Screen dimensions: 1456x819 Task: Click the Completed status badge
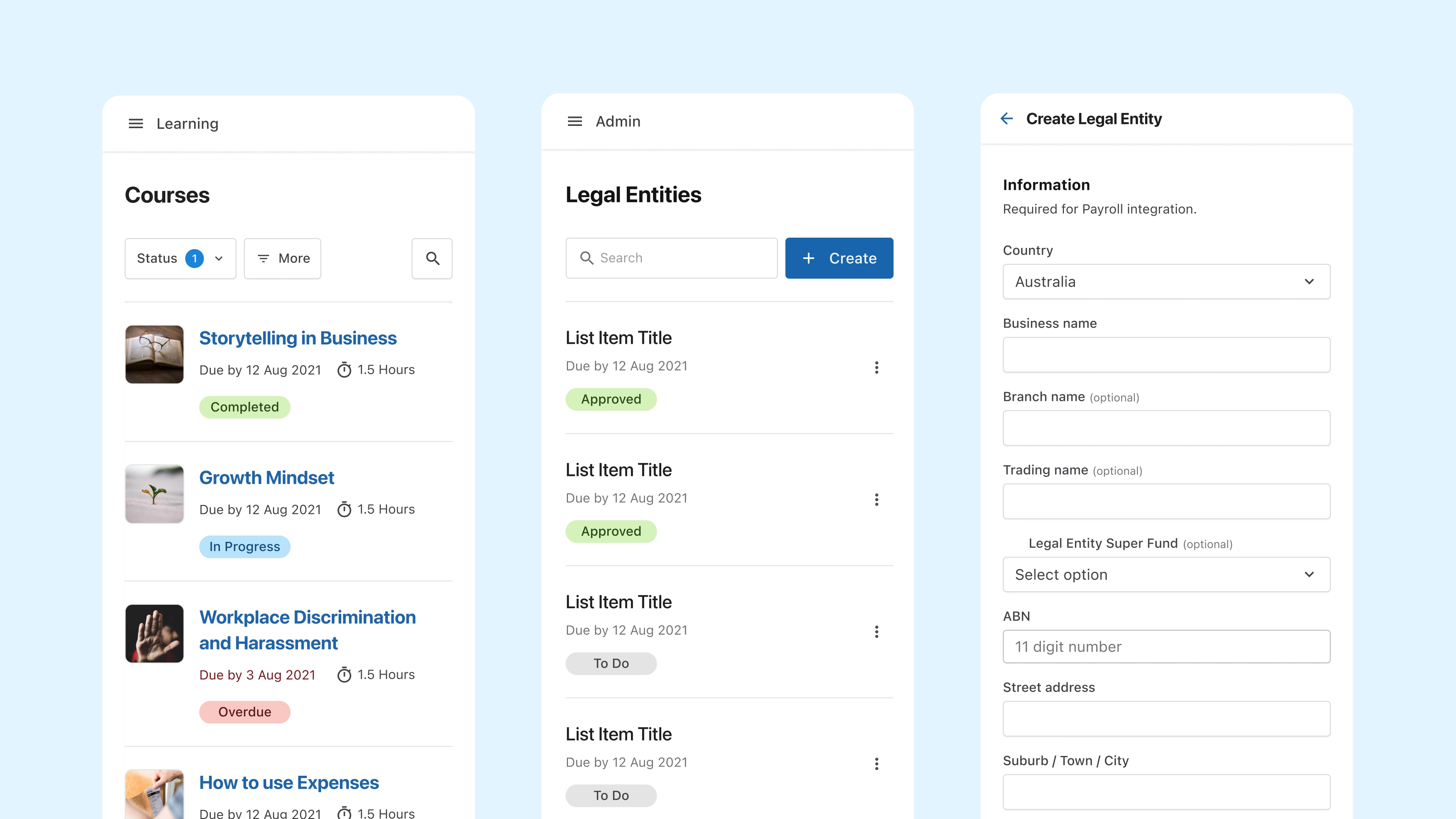point(245,407)
